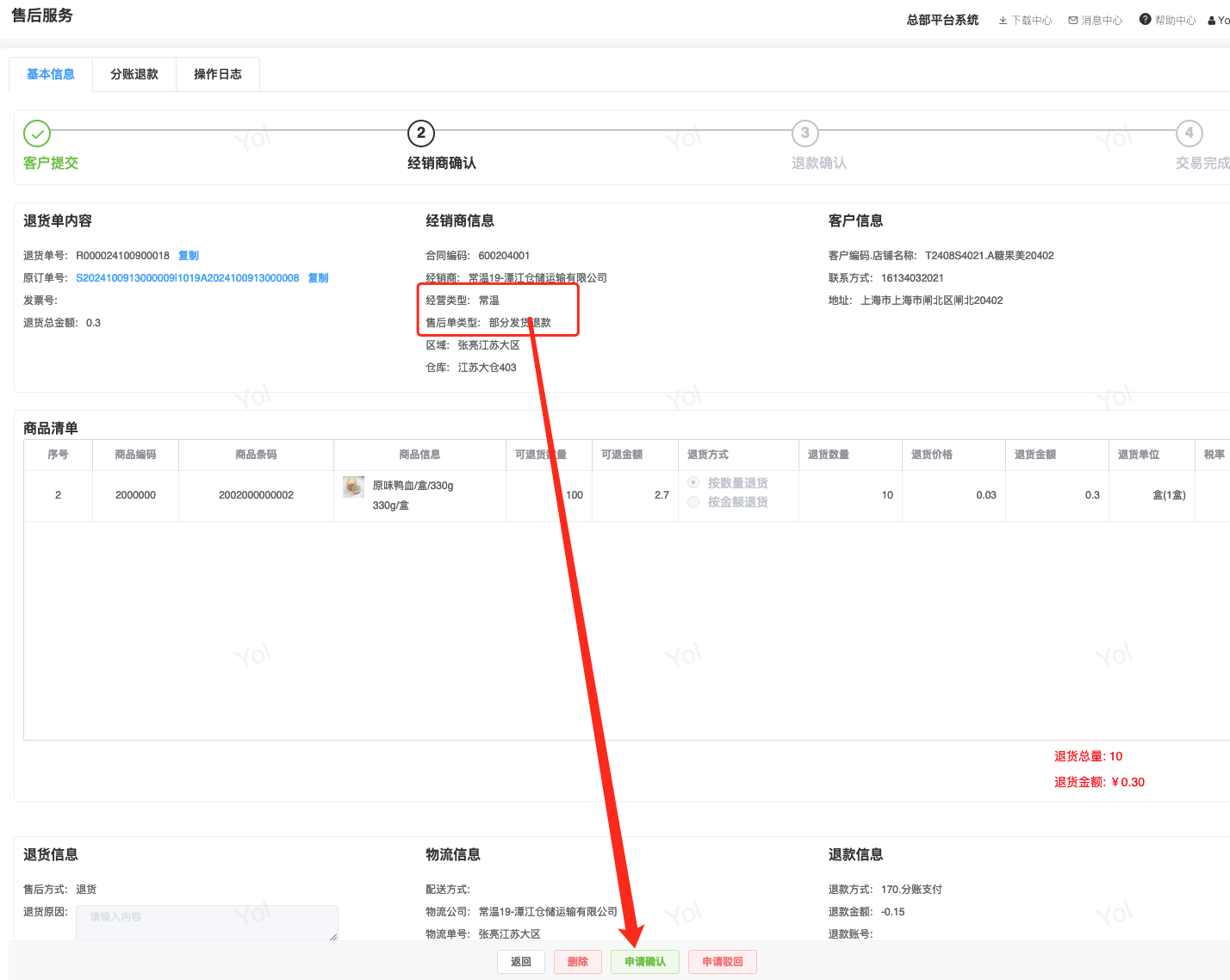The height and width of the screenshot is (980, 1230).
Task: Click the 可退金额 column header
Action: pos(636,455)
